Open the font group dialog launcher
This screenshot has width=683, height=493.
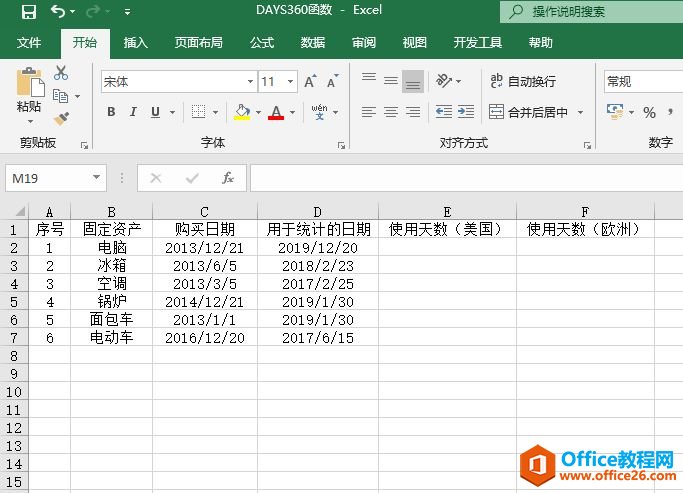coord(341,145)
